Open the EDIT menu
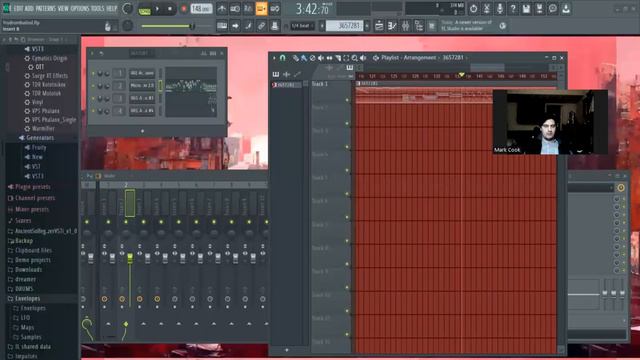The height and width of the screenshot is (360, 640). click(18, 9)
